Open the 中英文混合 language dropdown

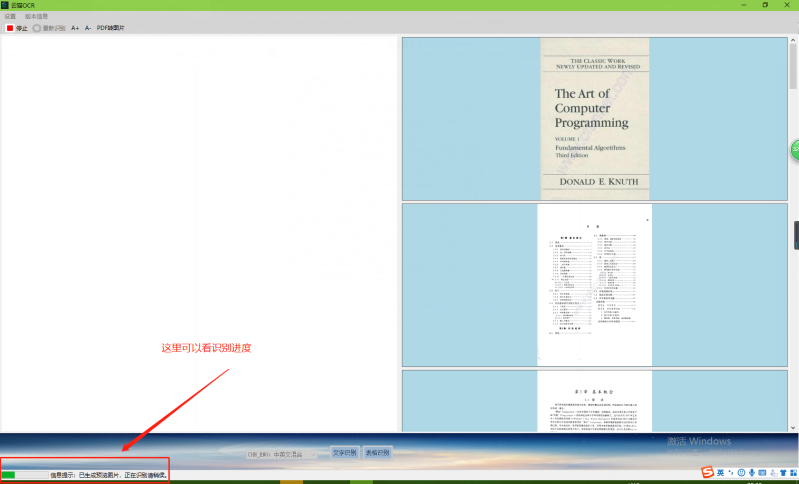[282, 454]
